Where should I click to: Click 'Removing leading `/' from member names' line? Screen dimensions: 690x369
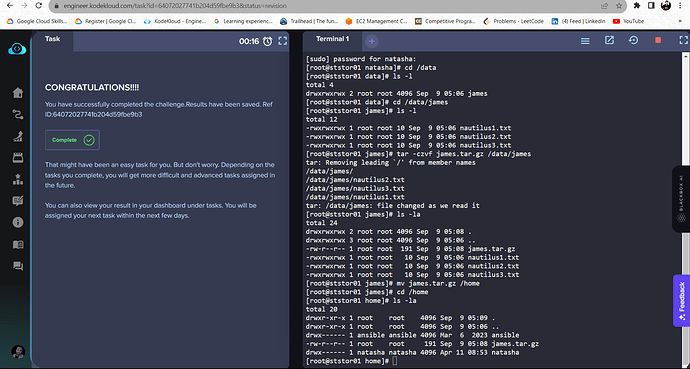pyautogui.click(x=391, y=163)
